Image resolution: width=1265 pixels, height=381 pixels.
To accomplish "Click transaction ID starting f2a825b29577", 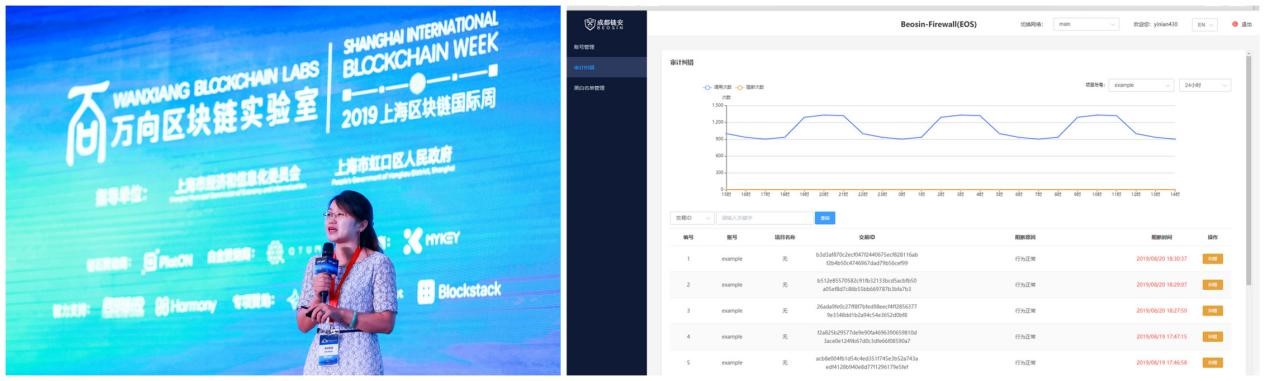I will pos(867,336).
